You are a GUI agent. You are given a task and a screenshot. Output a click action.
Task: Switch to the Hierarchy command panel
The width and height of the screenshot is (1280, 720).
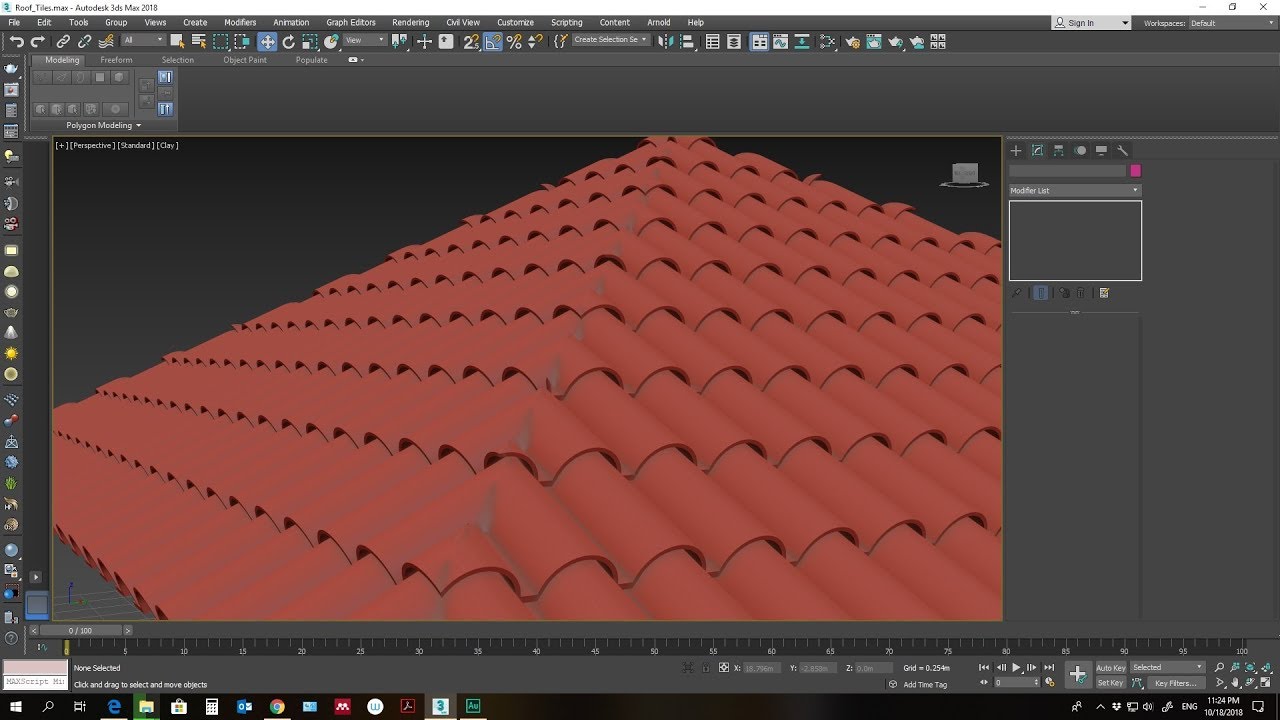point(1058,151)
